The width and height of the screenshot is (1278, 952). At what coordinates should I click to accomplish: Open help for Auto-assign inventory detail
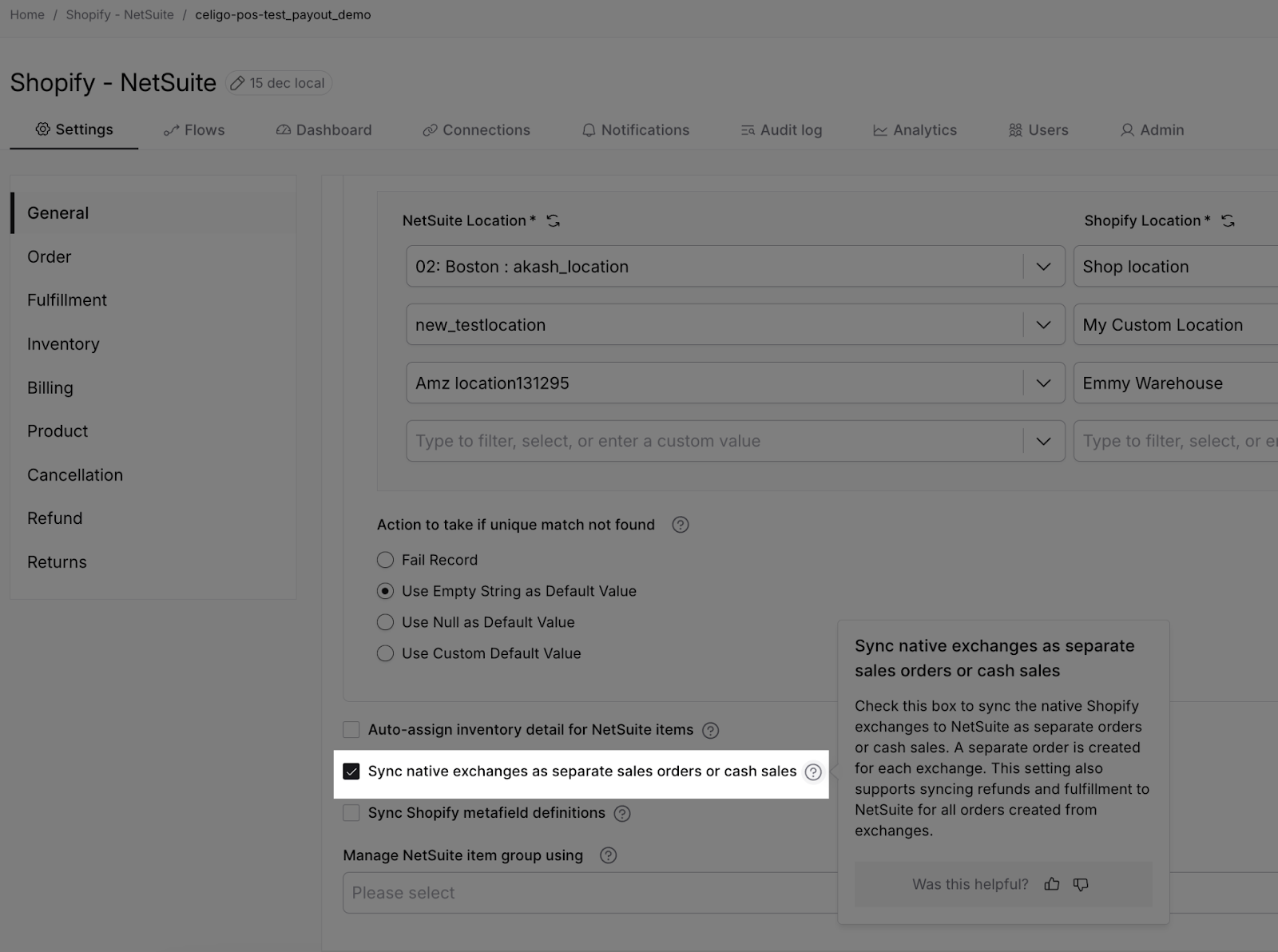710,730
